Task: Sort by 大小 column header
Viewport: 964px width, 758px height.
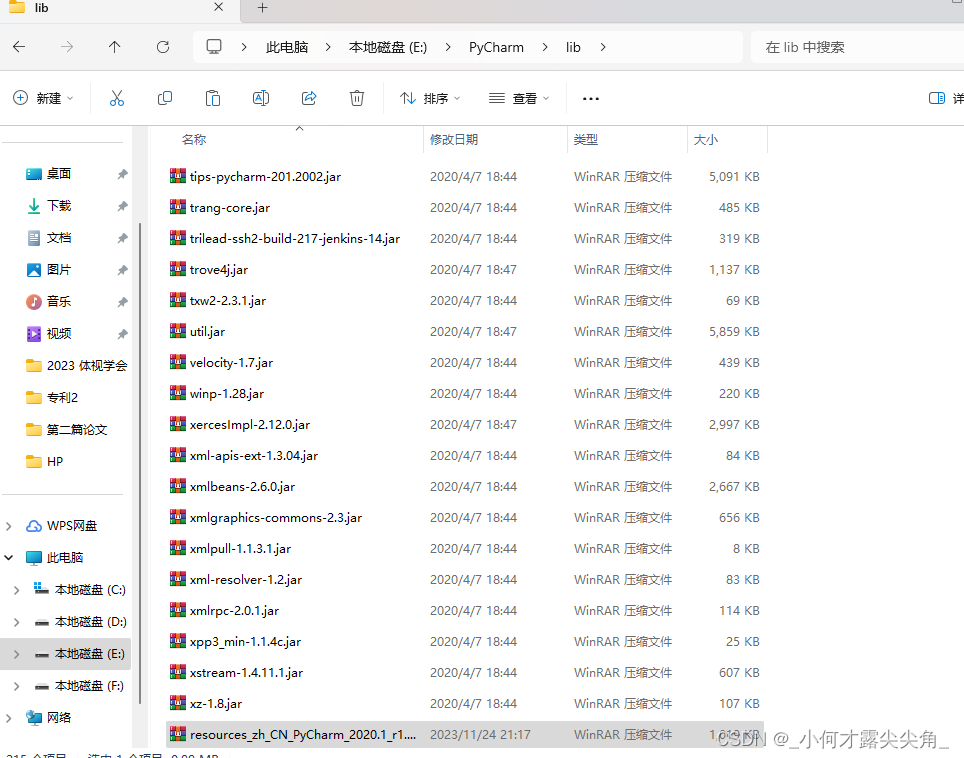Action: 706,140
